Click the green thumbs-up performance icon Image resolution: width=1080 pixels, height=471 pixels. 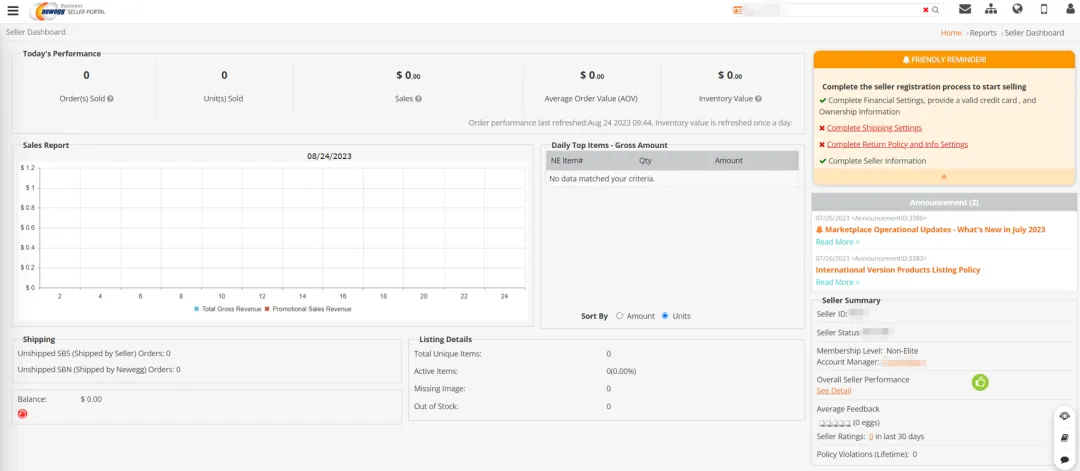click(x=979, y=382)
